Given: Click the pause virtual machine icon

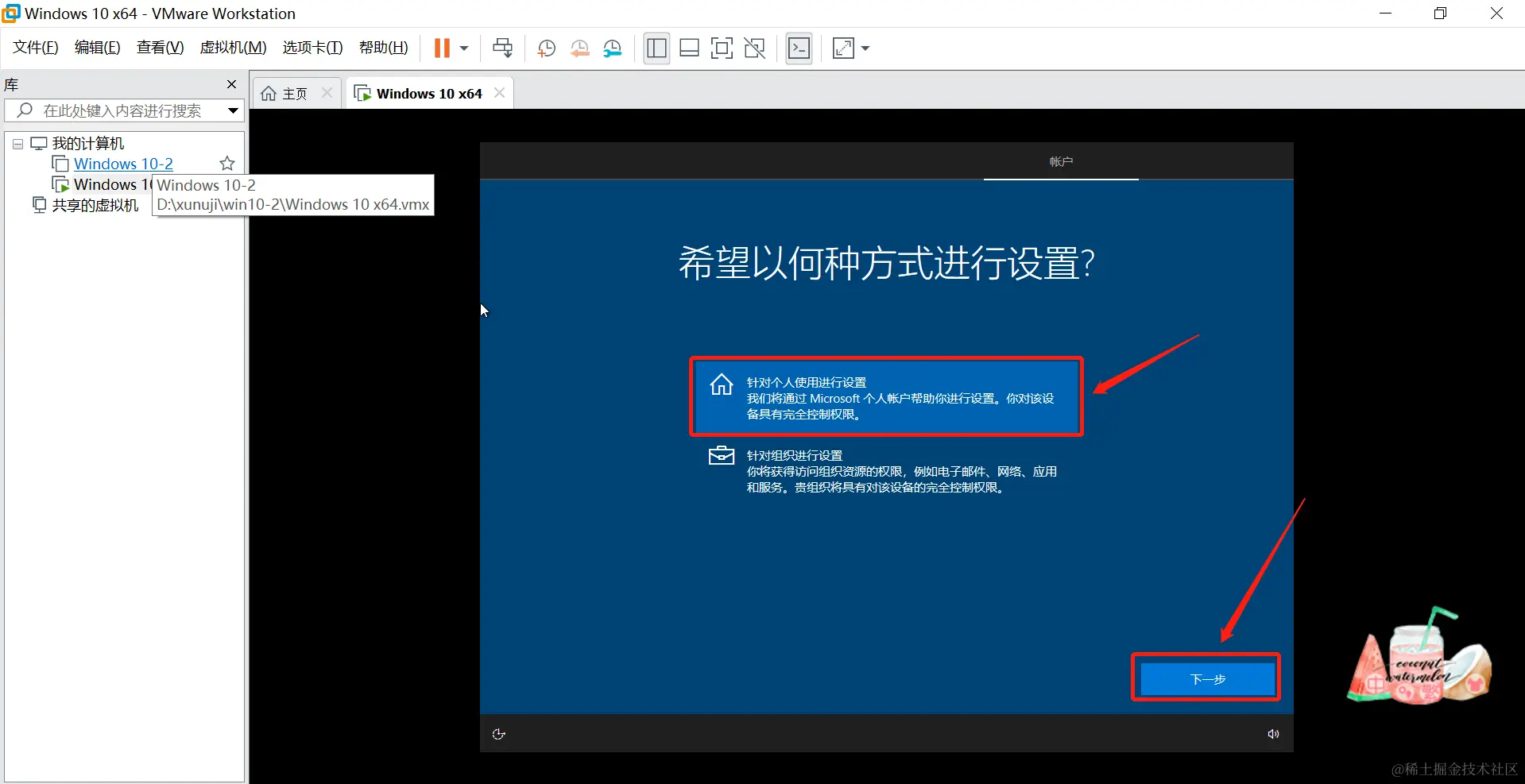Looking at the screenshot, I should click(x=442, y=48).
